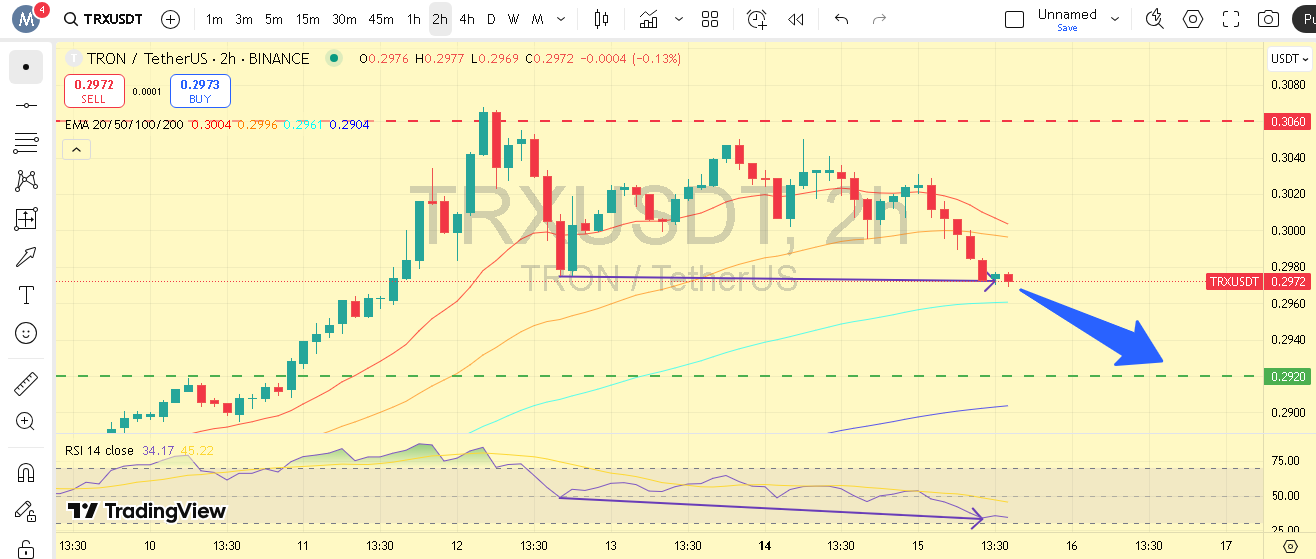Select the ruler measure tool
This screenshot has height=559, width=1316.
(x=26, y=384)
